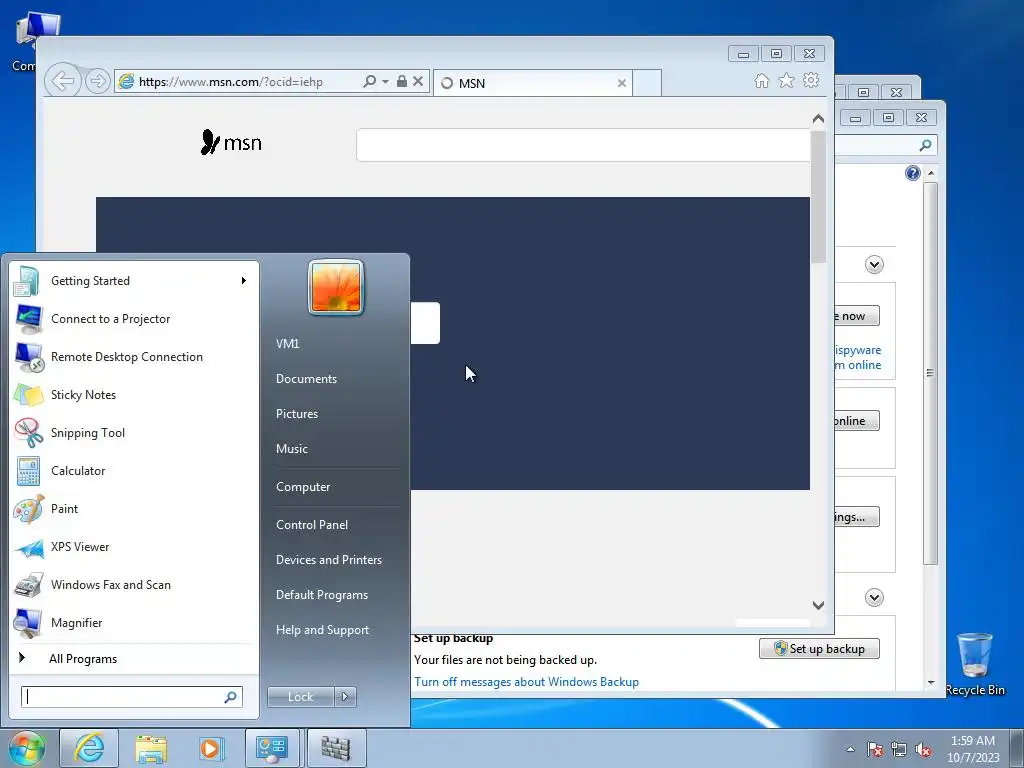Go to IE Home page icon

pos(761,80)
